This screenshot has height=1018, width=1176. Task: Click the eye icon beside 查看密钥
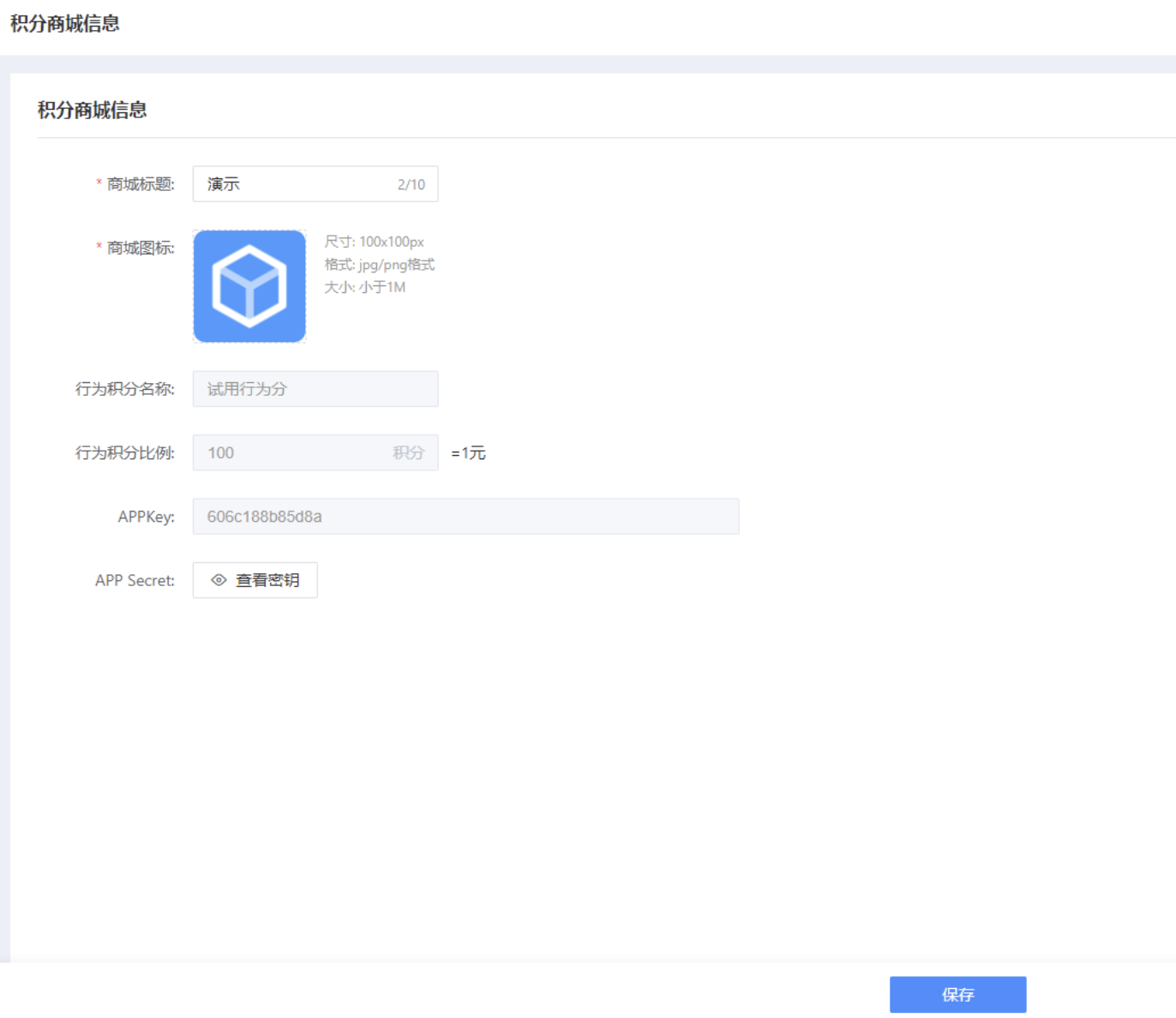(219, 580)
